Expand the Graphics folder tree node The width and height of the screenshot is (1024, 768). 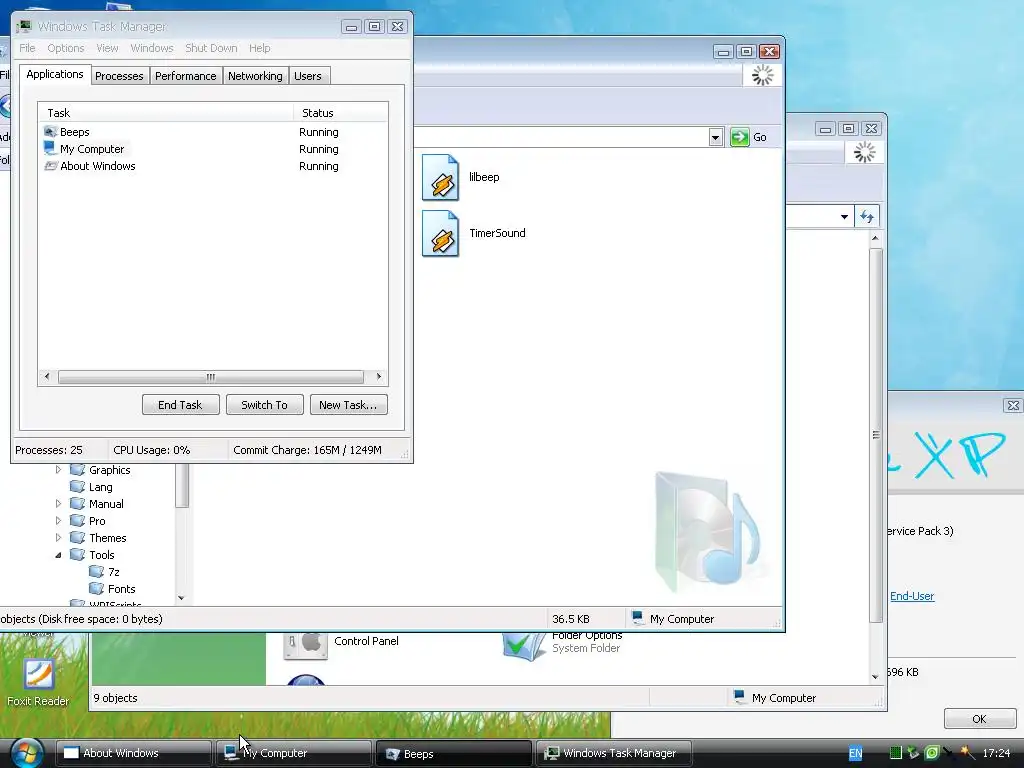pos(58,470)
